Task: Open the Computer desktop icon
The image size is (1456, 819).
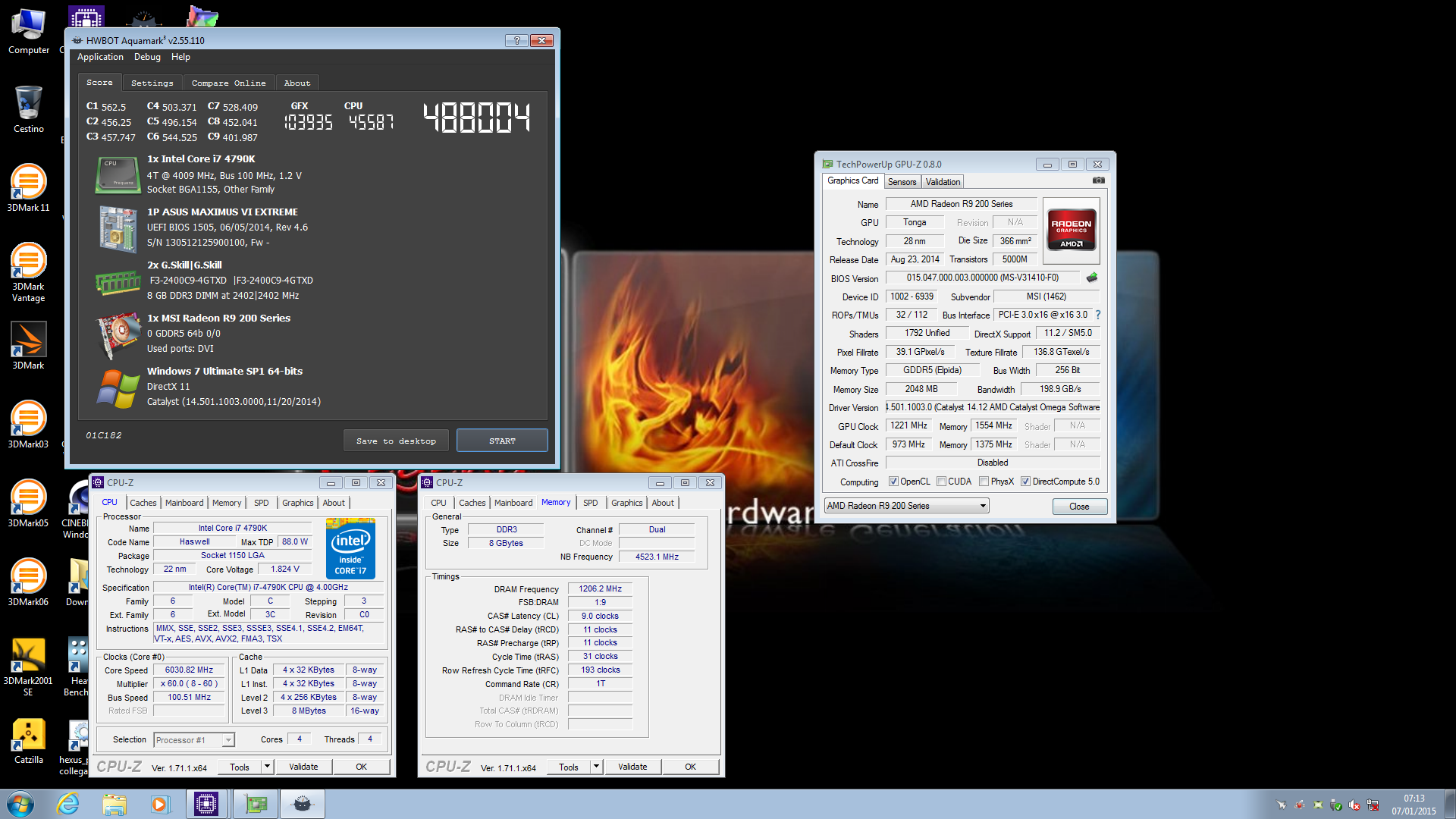Action: (29, 32)
